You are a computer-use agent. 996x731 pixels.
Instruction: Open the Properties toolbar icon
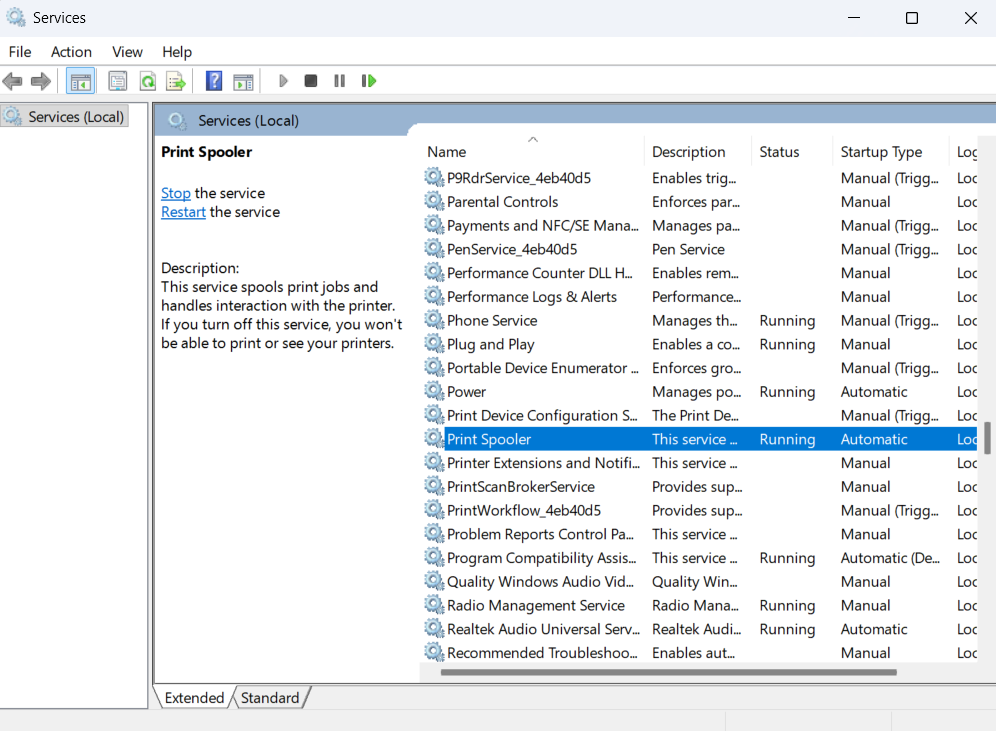pyautogui.click(x=118, y=81)
